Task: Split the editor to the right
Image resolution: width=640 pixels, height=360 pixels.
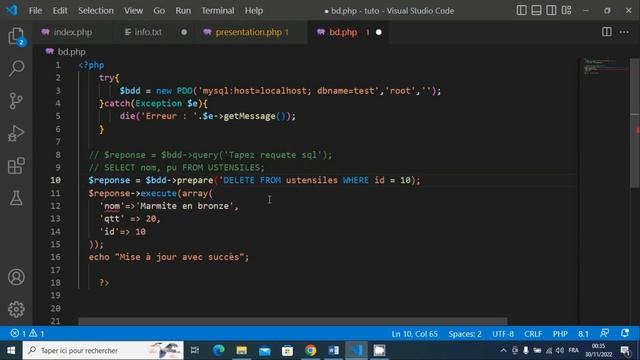Action: (607, 32)
